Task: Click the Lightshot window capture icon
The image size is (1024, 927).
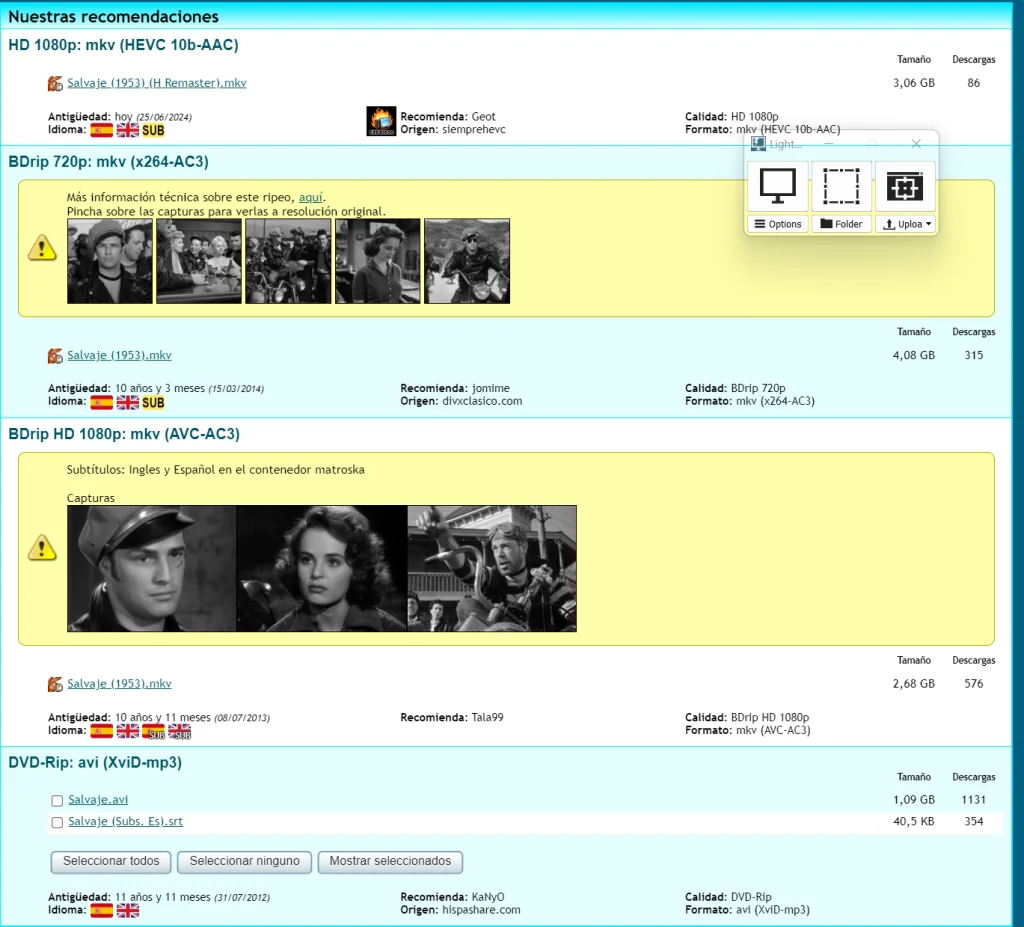Action: pyautogui.click(x=904, y=187)
